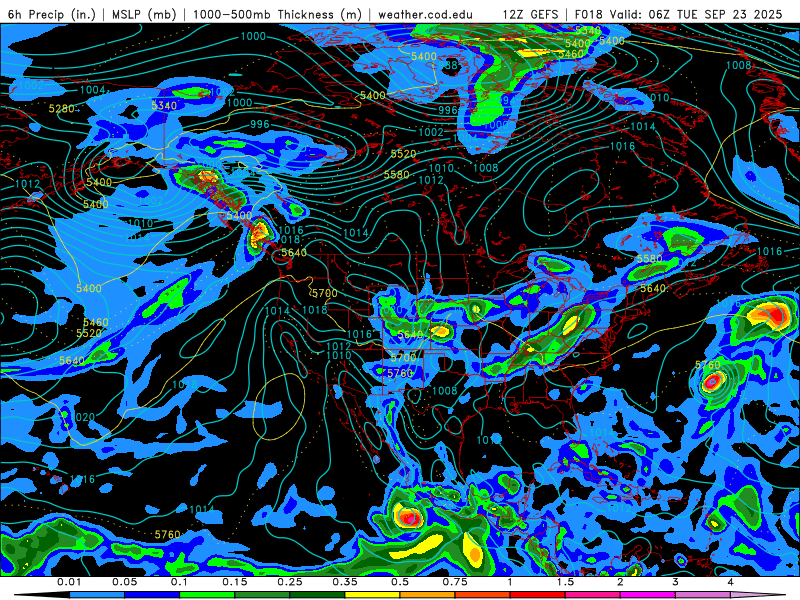
Task: Select the hot pink 1.5 legend swatch
Action: tap(593, 595)
